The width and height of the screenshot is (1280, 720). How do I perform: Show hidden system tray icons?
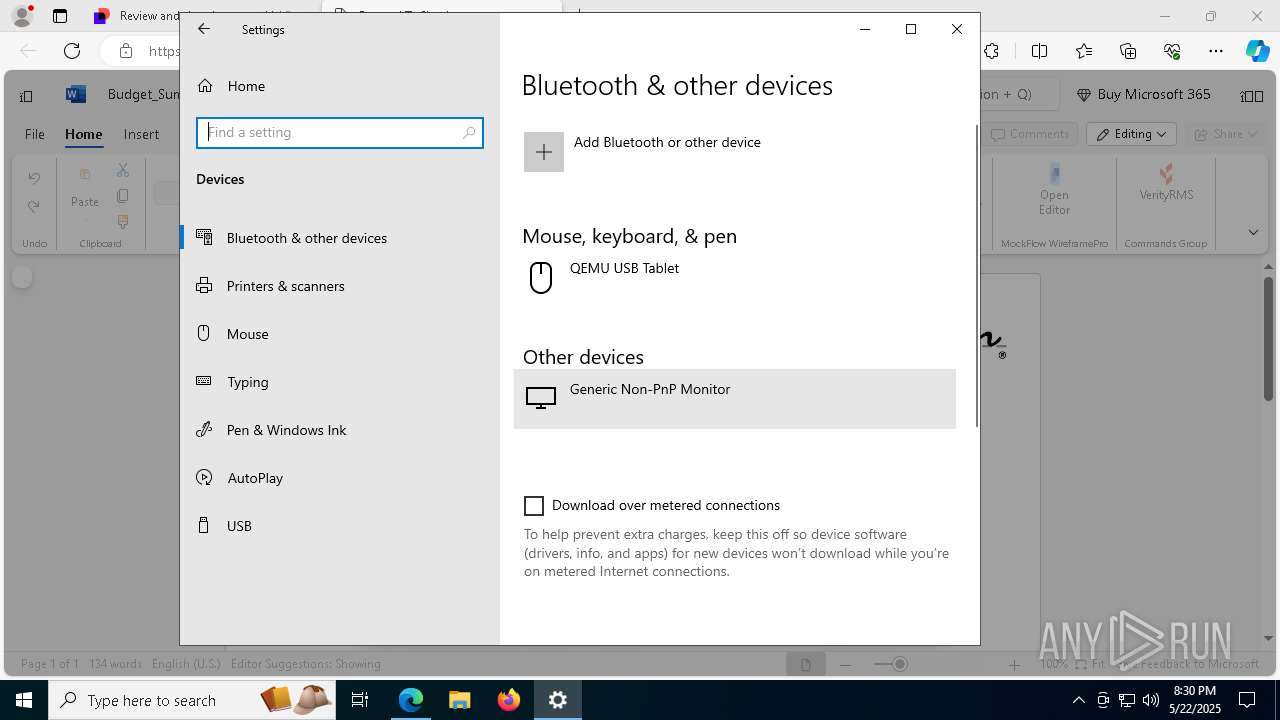tap(1078, 700)
